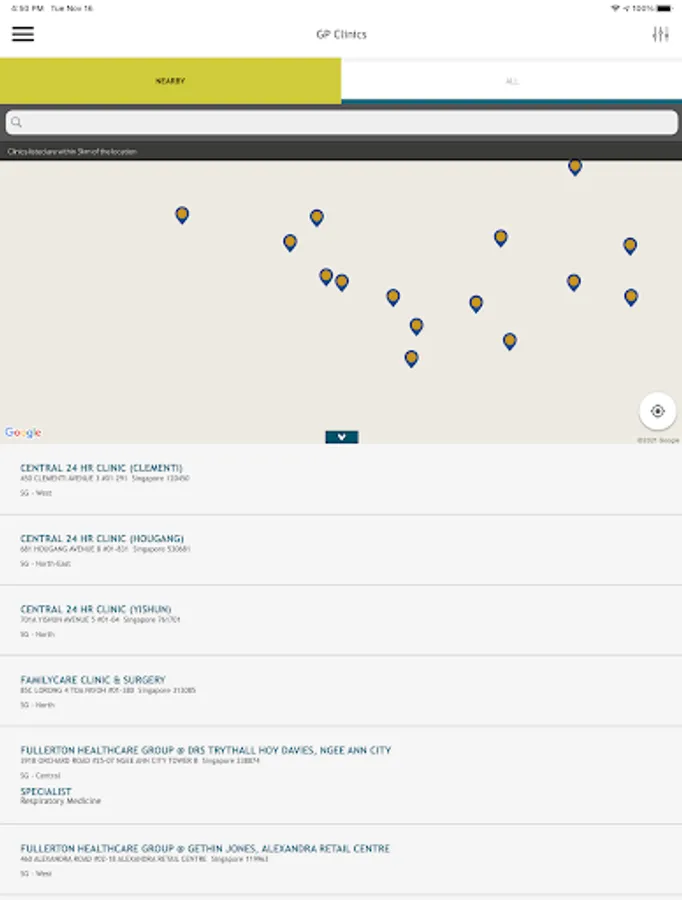Click the SPECIALIST heading
Viewport: 682px width, 900px height.
(x=46, y=791)
